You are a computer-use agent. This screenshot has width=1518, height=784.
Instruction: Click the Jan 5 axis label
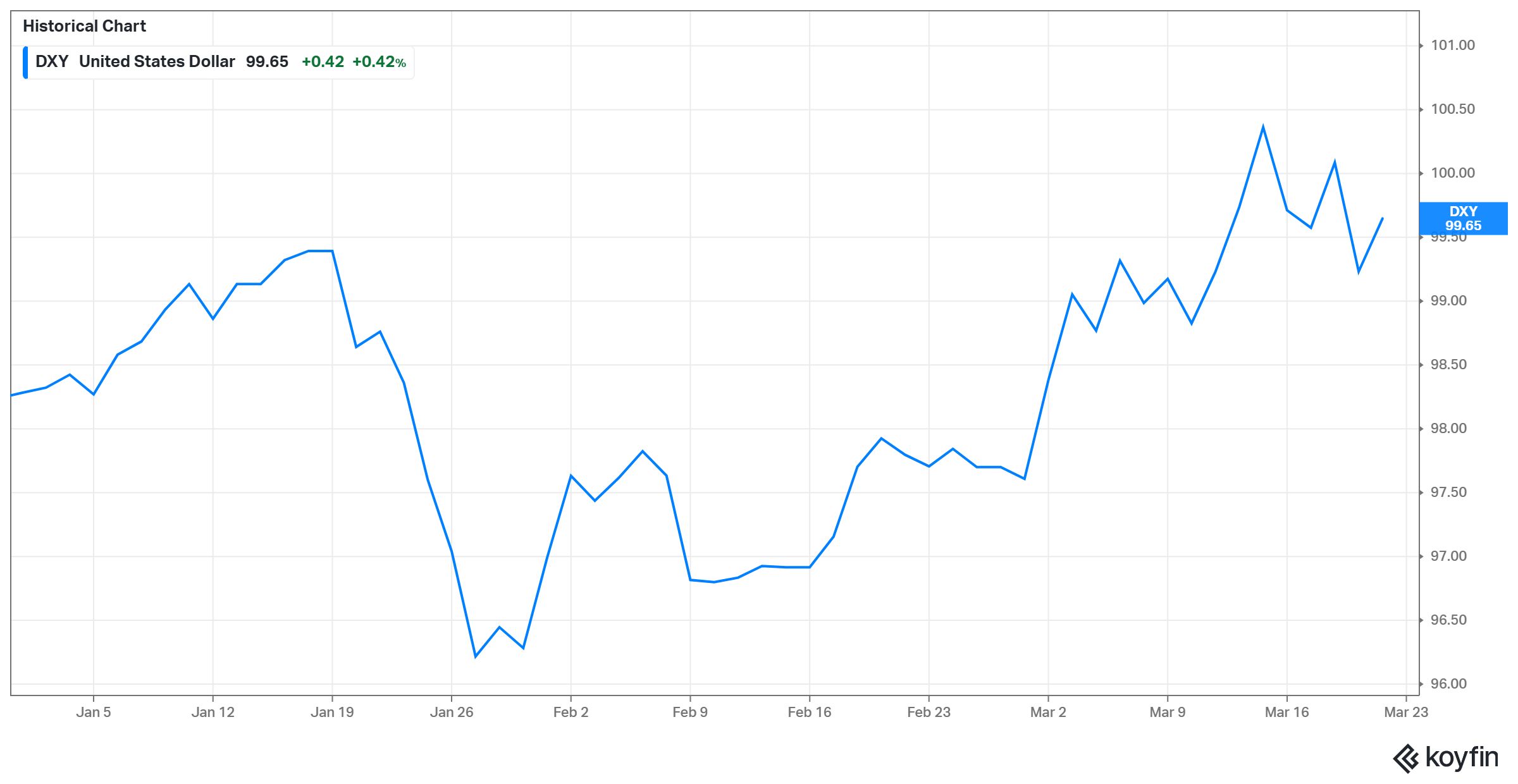pos(94,713)
